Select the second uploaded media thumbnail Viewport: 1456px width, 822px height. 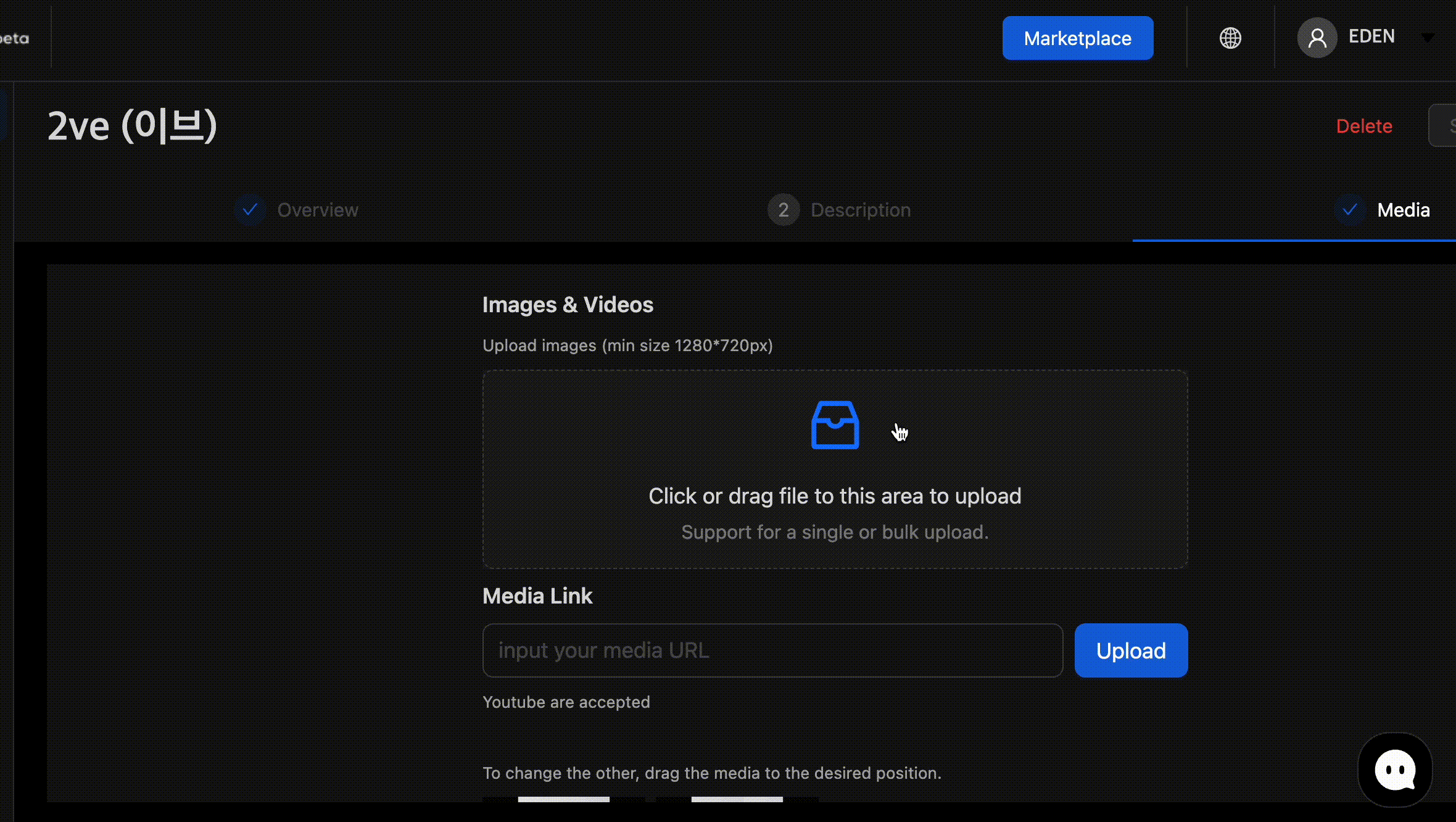pyautogui.click(x=737, y=799)
